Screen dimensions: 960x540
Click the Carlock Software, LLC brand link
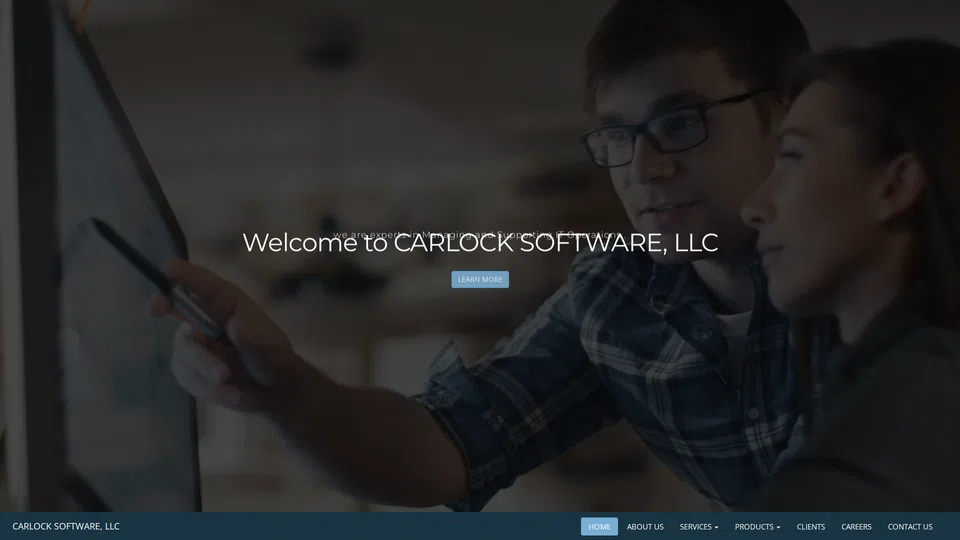point(66,526)
